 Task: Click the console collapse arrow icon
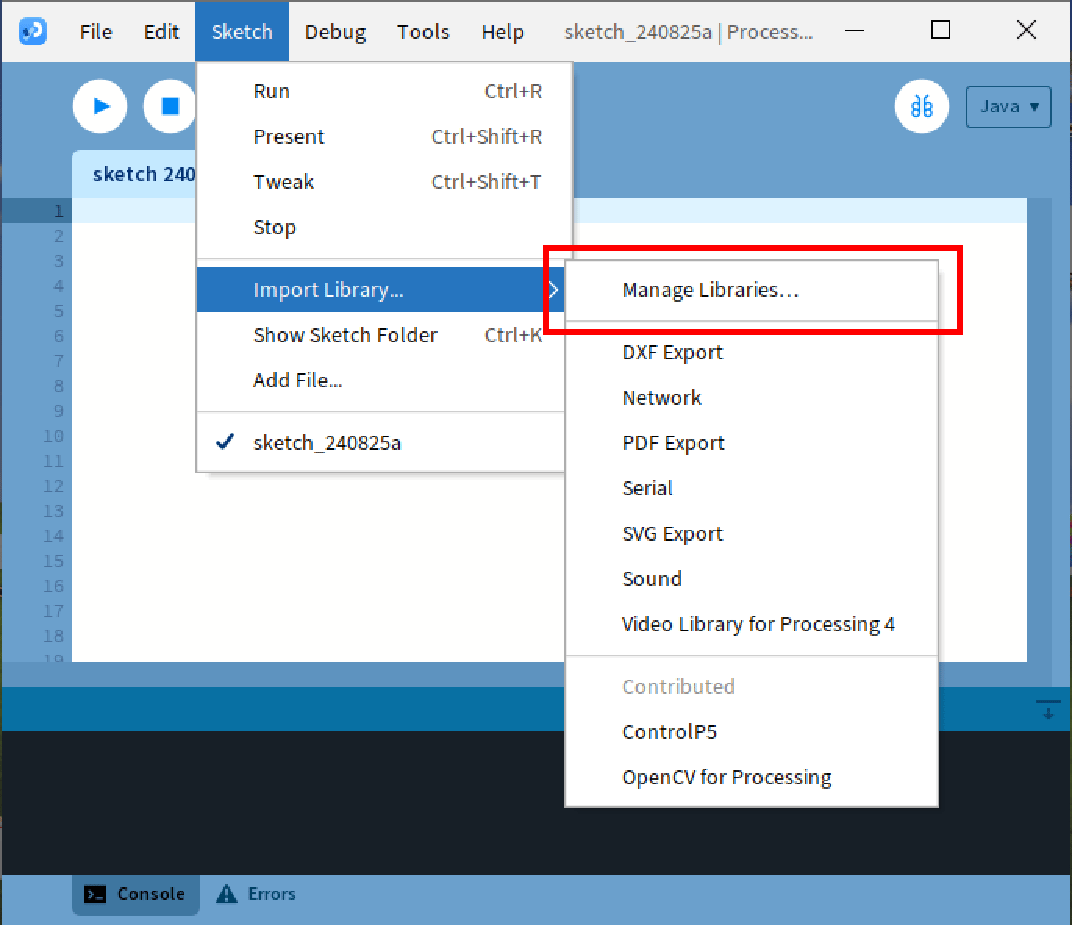[x=1048, y=709]
